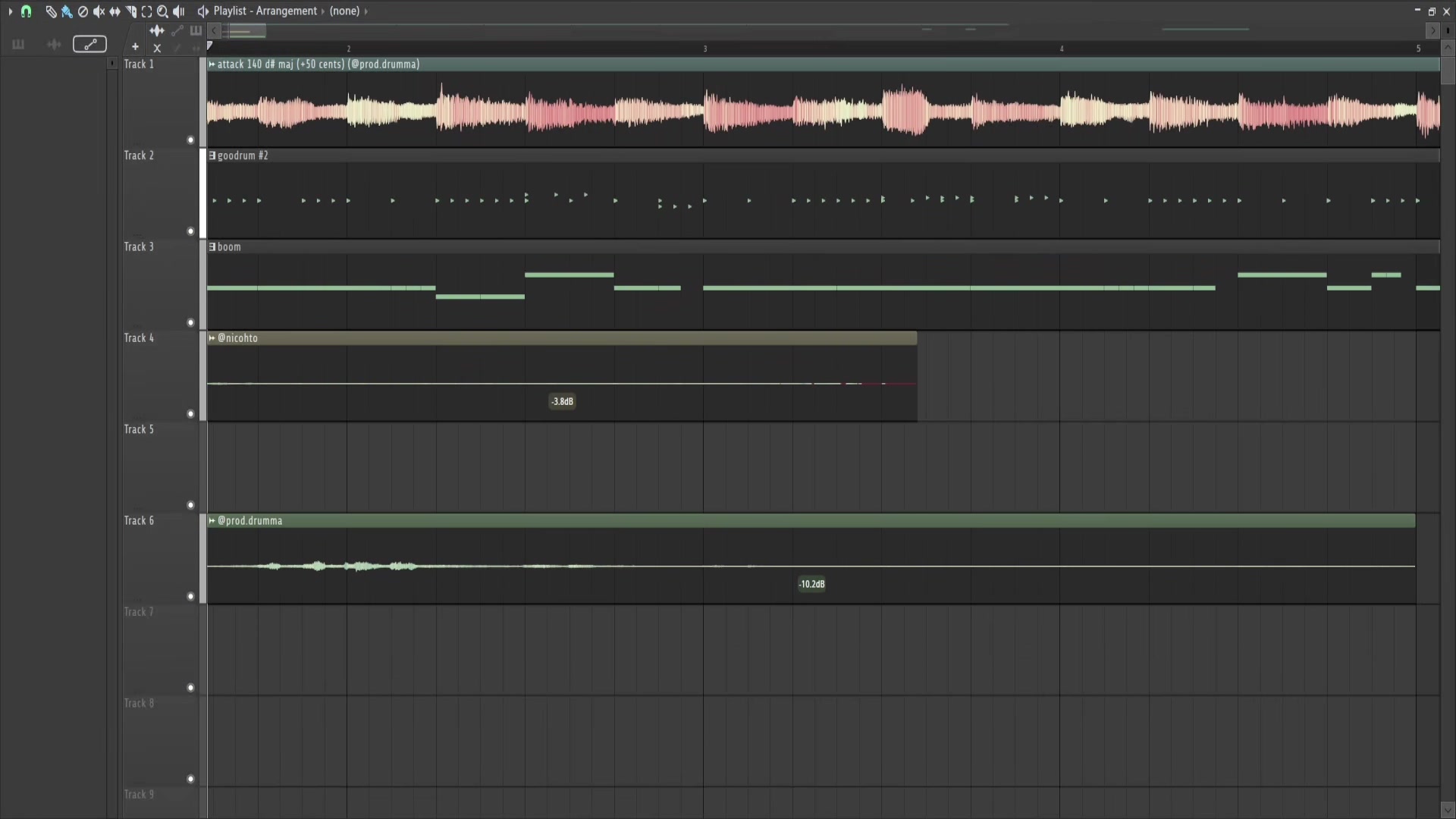The height and width of the screenshot is (819, 1456).
Task: Jump to bar 2 on the timeline ruler
Action: [x=349, y=49]
